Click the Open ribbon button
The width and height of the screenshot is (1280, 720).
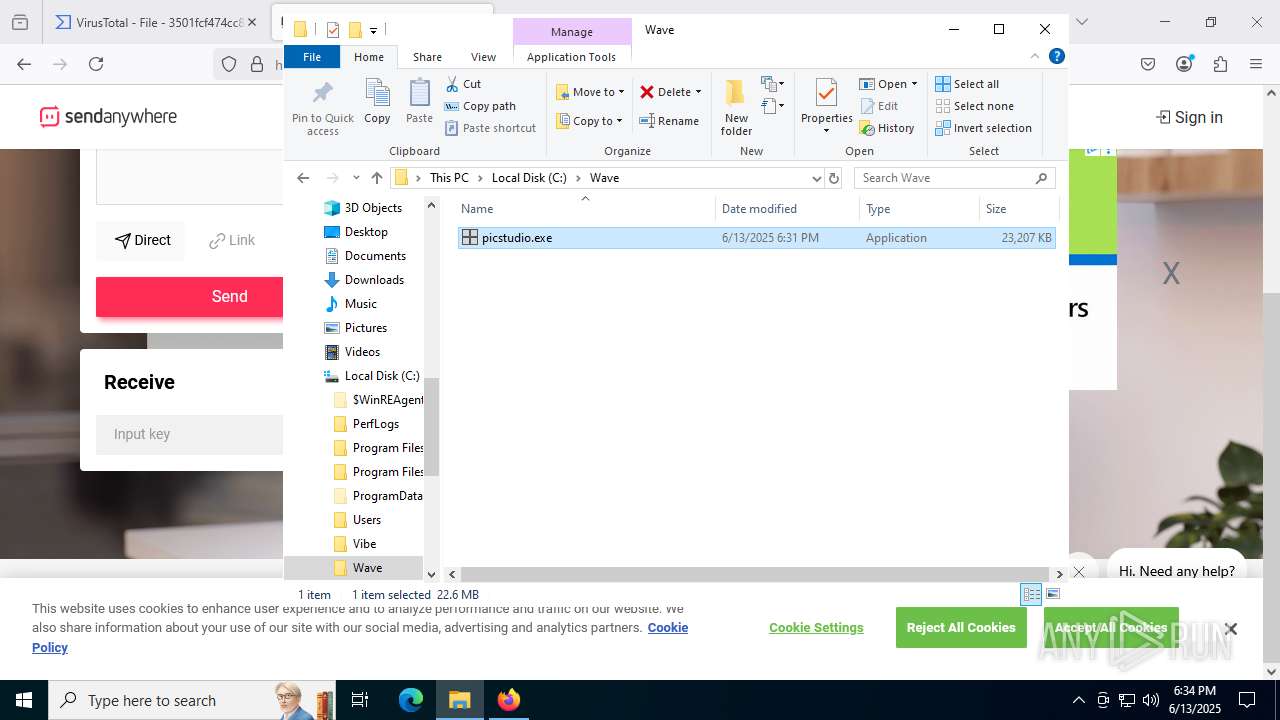click(888, 84)
